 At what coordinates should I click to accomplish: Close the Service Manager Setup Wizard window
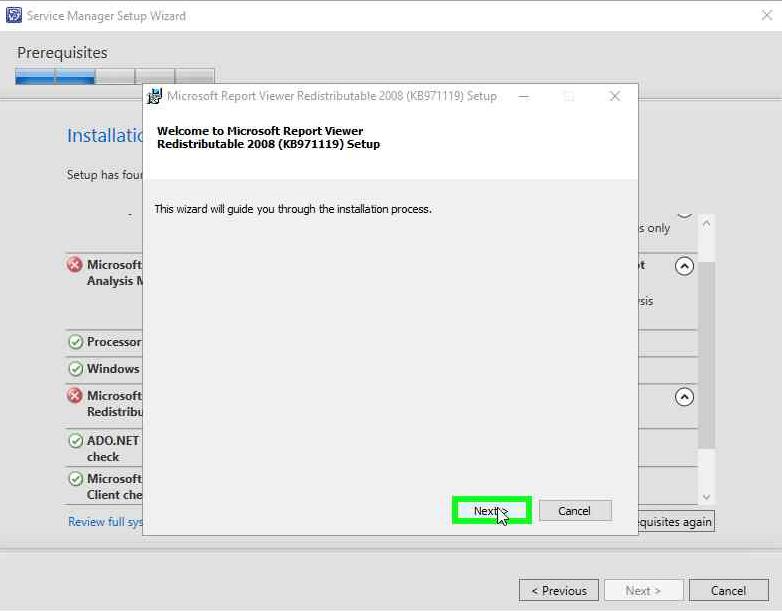767,15
